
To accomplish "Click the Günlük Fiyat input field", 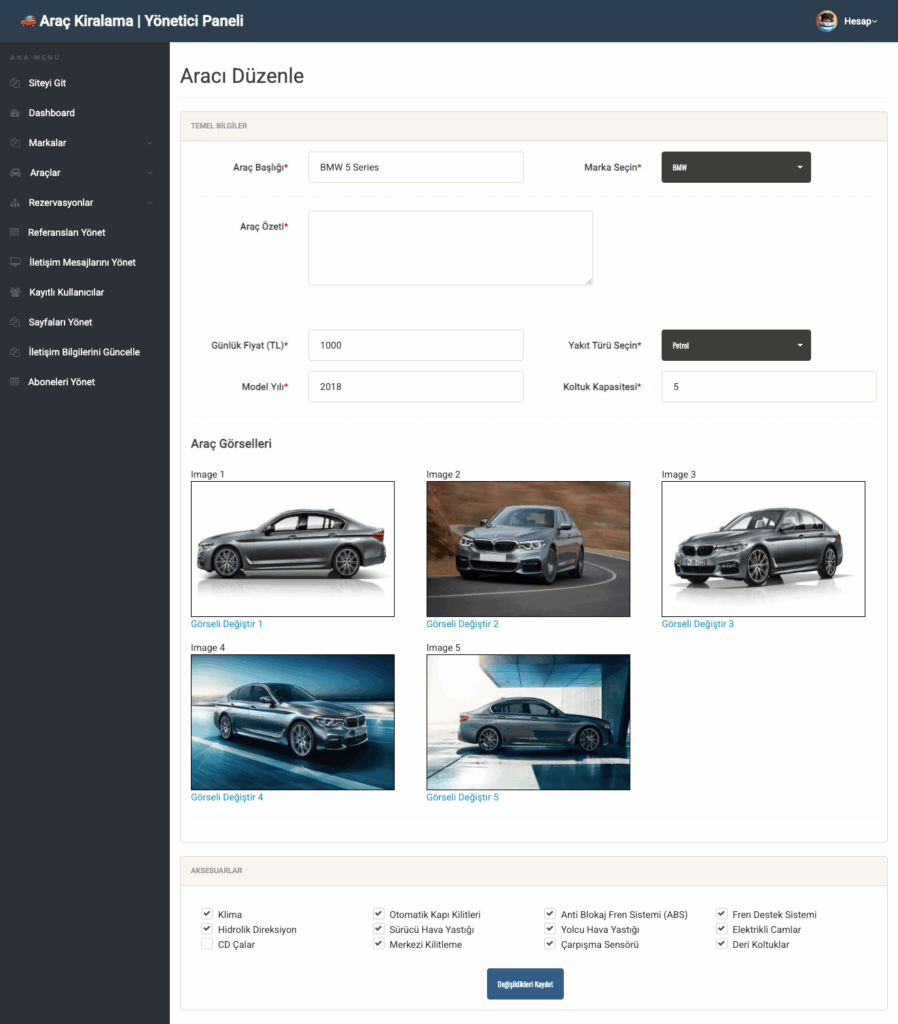I will (416, 345).
